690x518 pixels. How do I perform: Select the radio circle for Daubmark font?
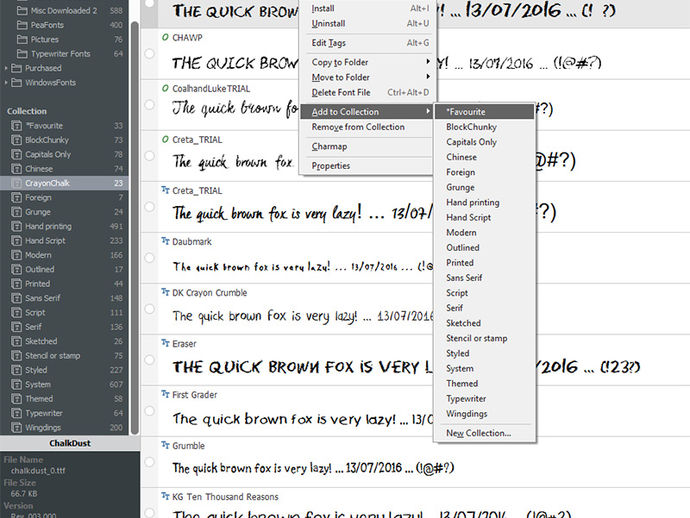[x=149, y=257]
